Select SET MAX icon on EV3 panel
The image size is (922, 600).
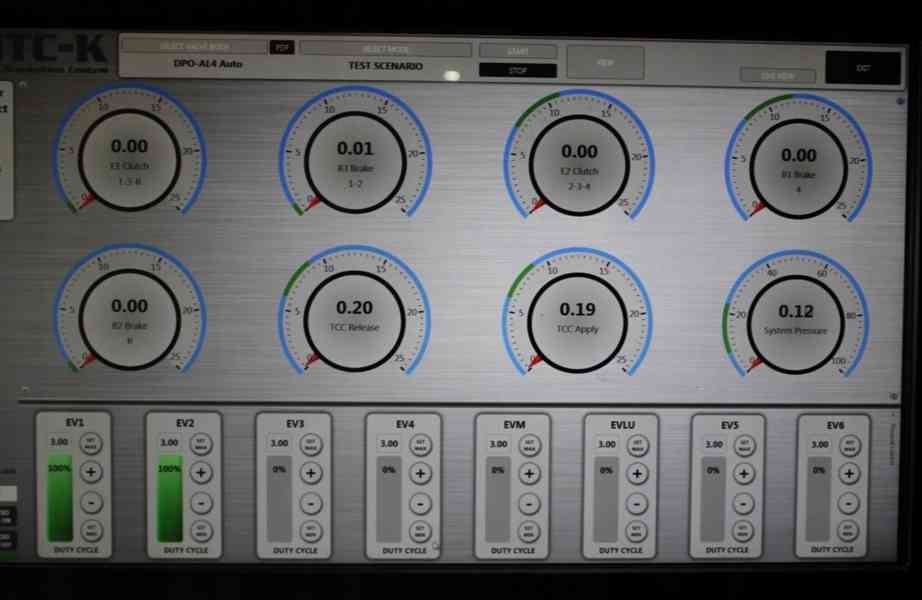coord(311,444)
